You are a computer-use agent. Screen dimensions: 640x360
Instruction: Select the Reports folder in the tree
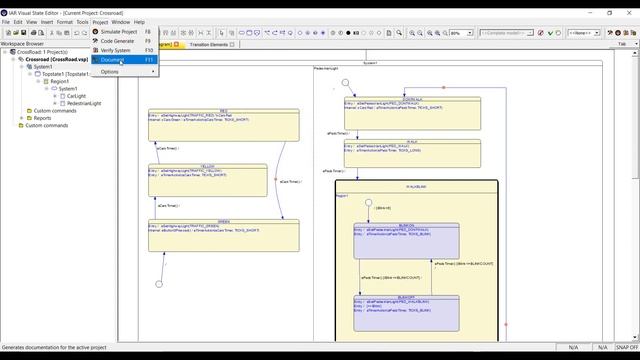tap(42, 118)
